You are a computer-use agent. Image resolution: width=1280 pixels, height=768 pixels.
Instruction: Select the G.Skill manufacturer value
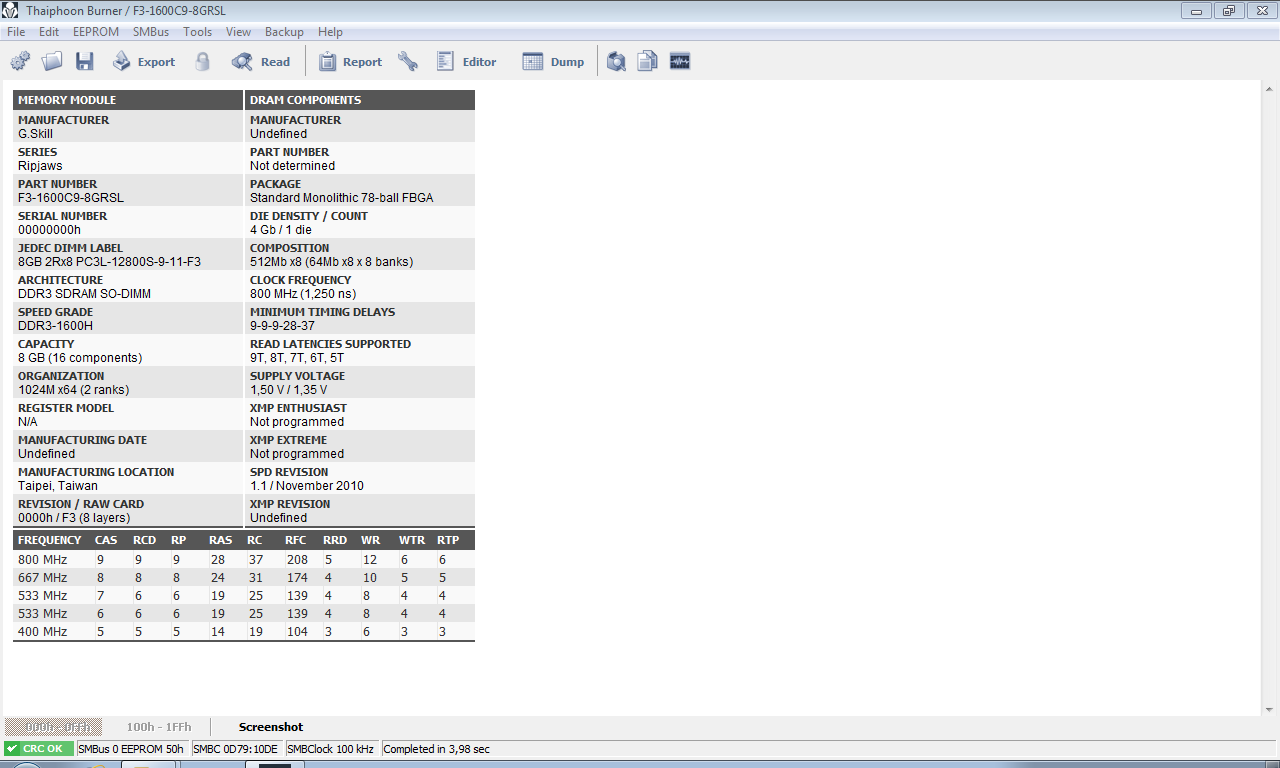click(x=36, y=134)
